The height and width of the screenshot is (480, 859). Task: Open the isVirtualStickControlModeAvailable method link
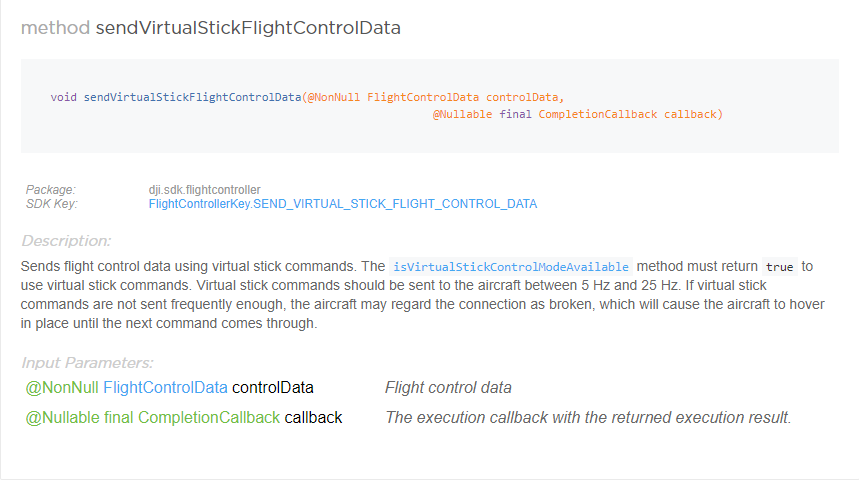click(510, 267)
